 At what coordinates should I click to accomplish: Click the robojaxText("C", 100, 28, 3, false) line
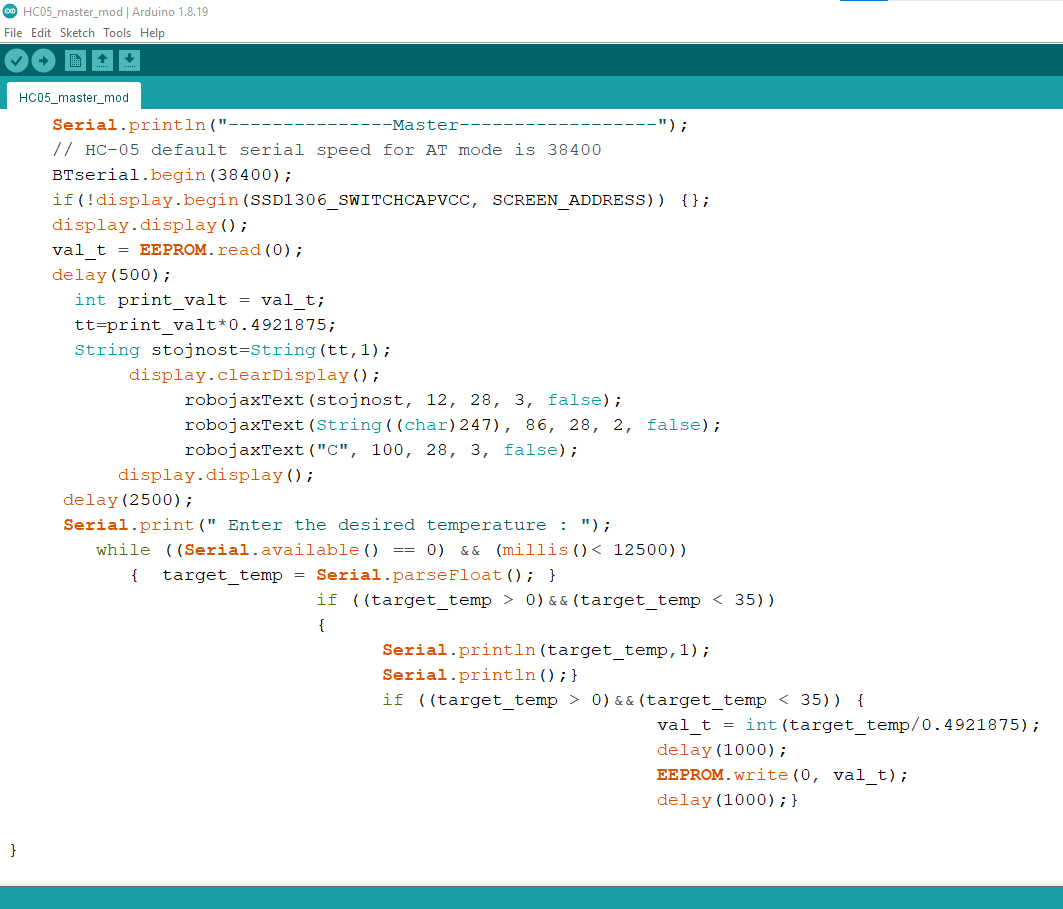(381, 450)
